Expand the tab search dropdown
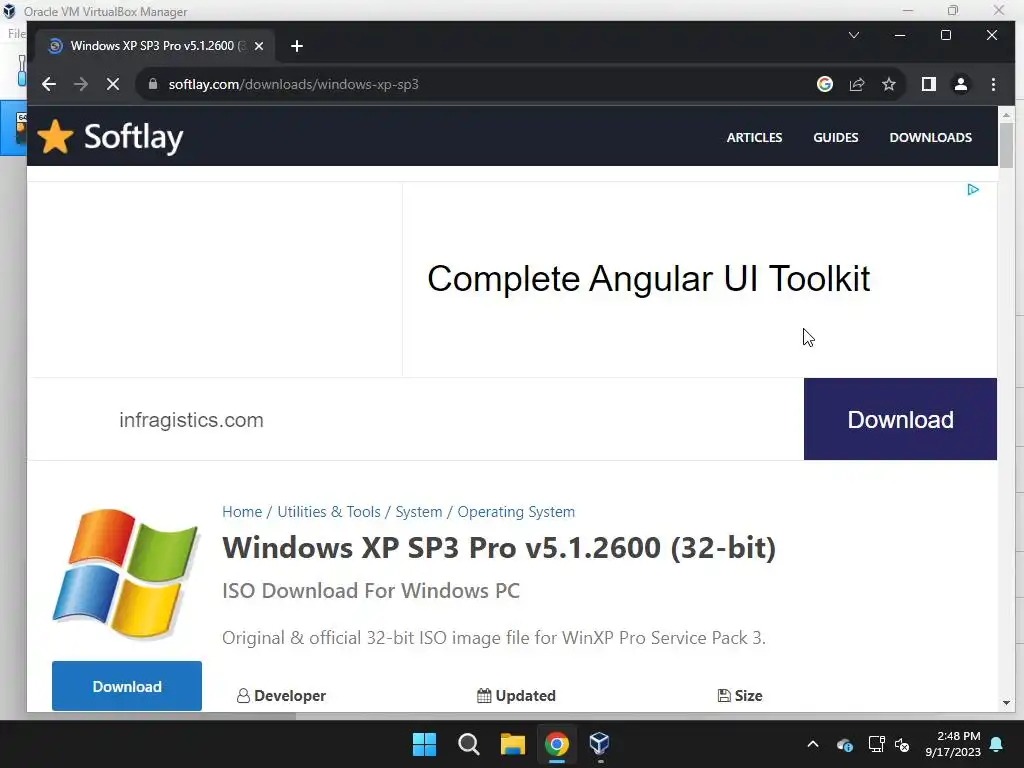Image resolution: width=1024 pixels, height=768 pixels. (x=854, y=35)
